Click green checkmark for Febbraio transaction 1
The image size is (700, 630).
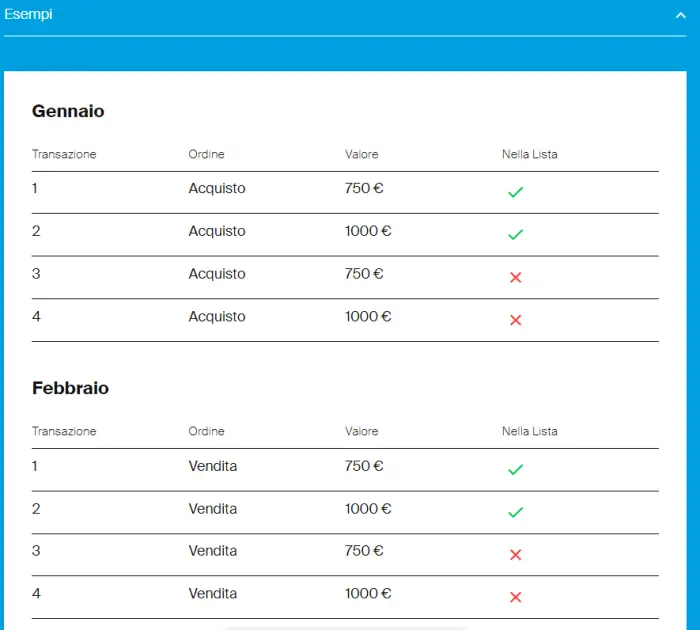point(516,470)
